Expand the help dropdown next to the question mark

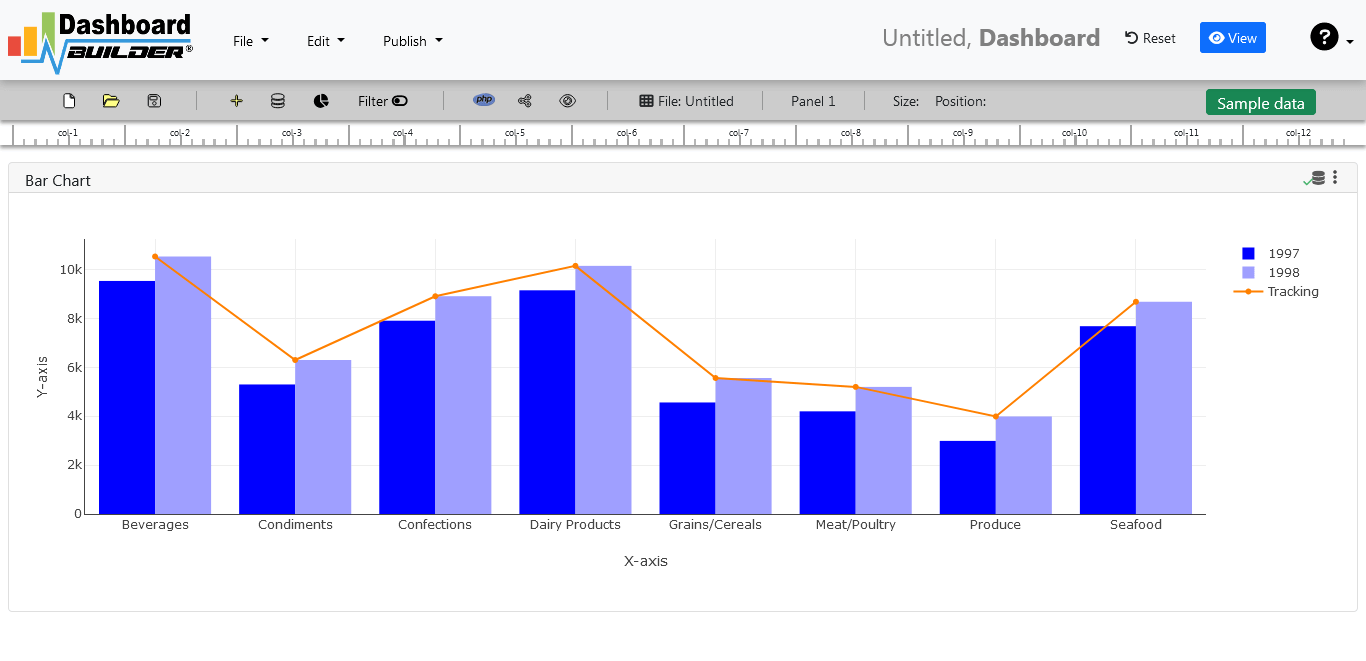pos(1350,42)
